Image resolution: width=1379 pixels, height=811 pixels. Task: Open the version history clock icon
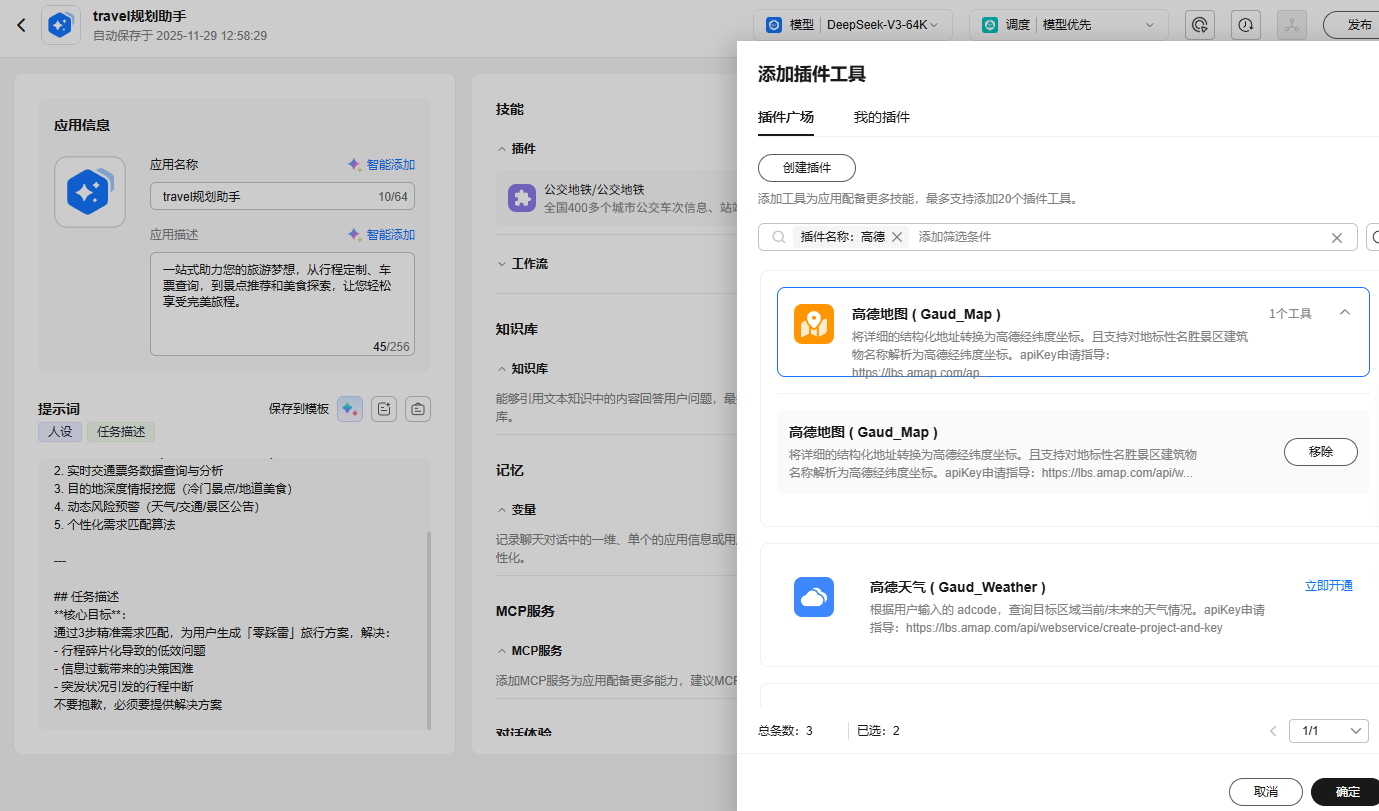(1246, 25)
